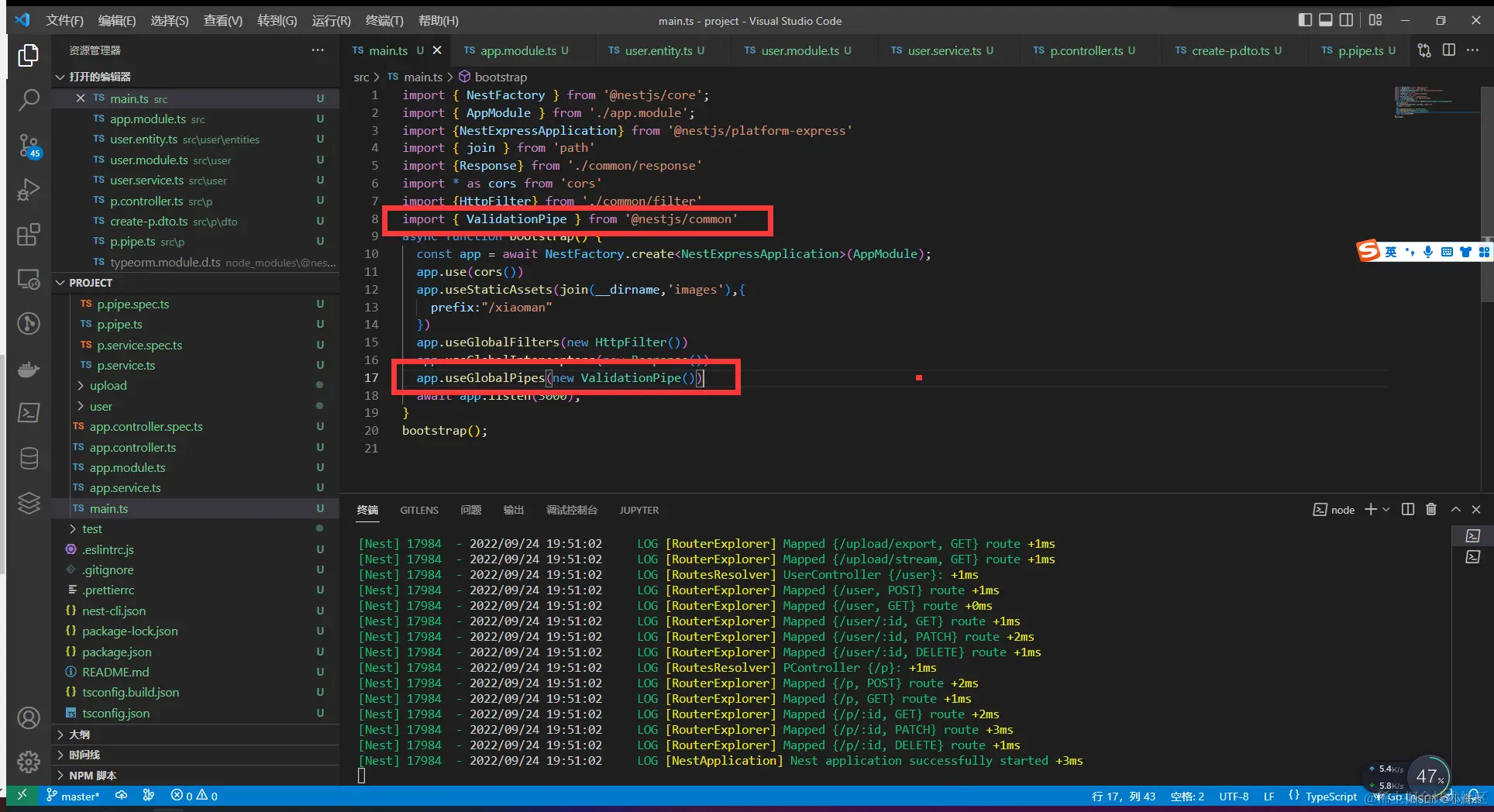Expand the test folder
The height and width of the screenshot is (812, 1494).
pyautogui.click(x=91, y=528)
